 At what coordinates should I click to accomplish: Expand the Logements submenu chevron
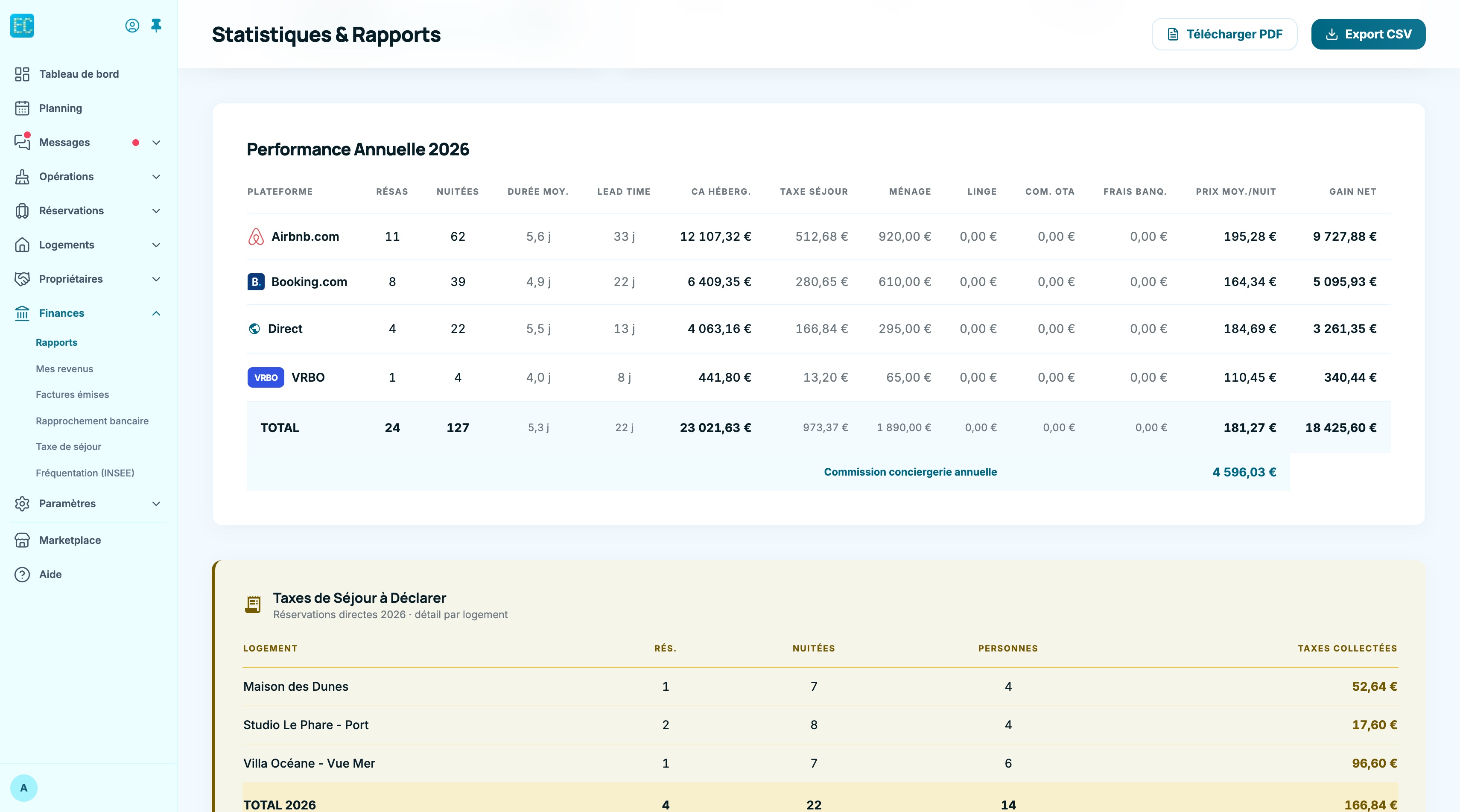[156, 245]
